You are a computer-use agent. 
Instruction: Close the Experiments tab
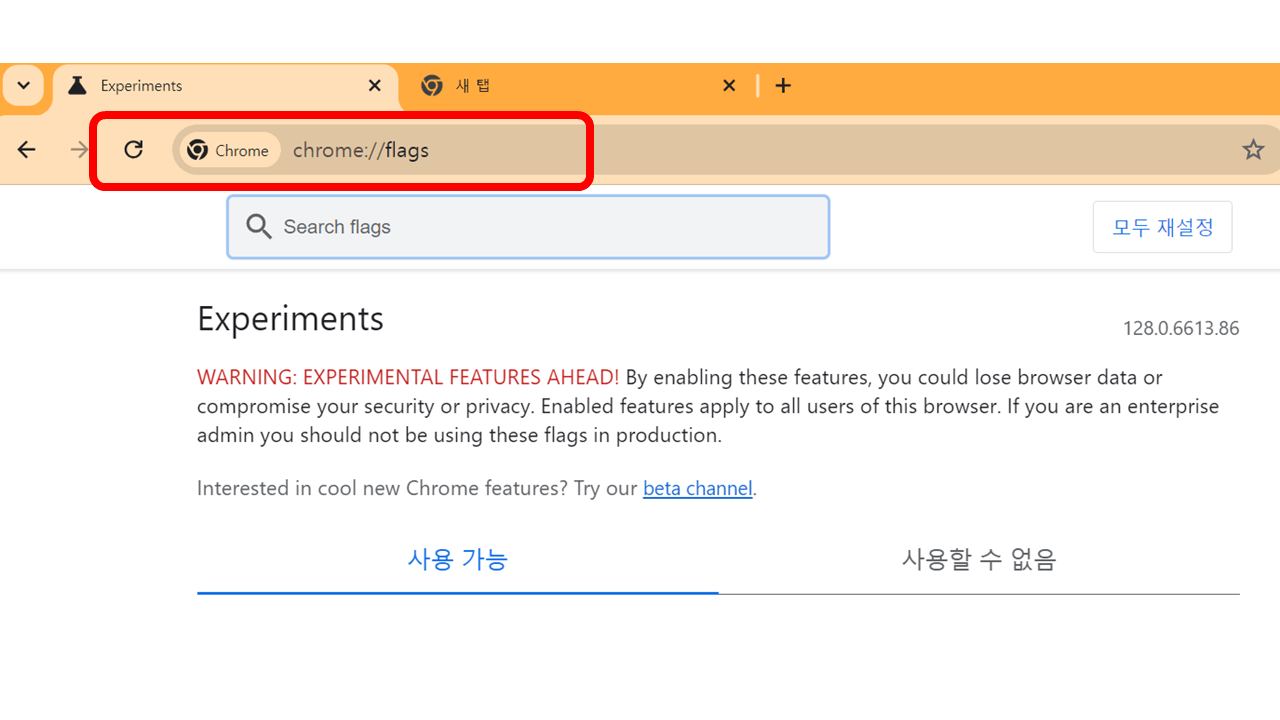click(375, 86)
